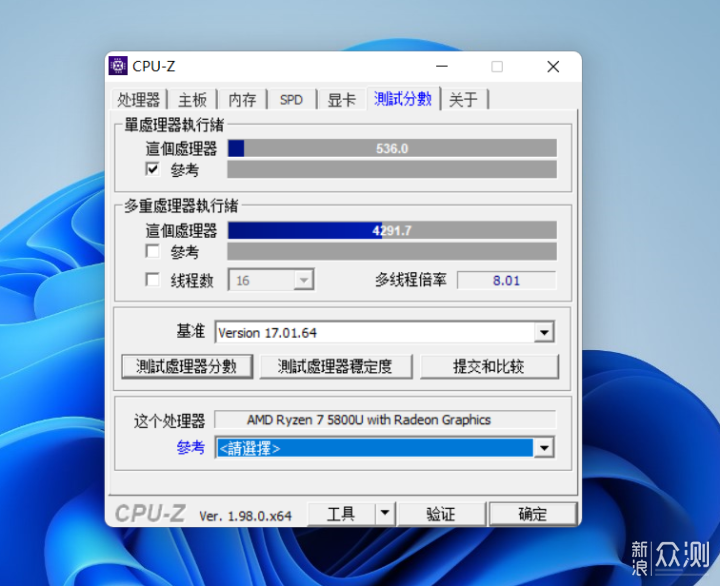Viewport: 720px width, 586px height.
Task: Enable the multi-thread 參考 checkbox
Action: pyautogui.click(x=152, y=251)
